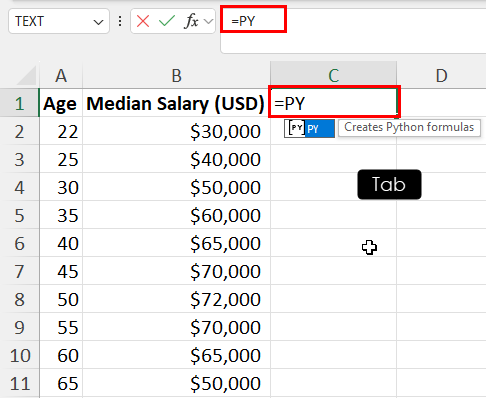486x398 pixels.
Task: Click the age cell with 55
Action: click(61, 327)
